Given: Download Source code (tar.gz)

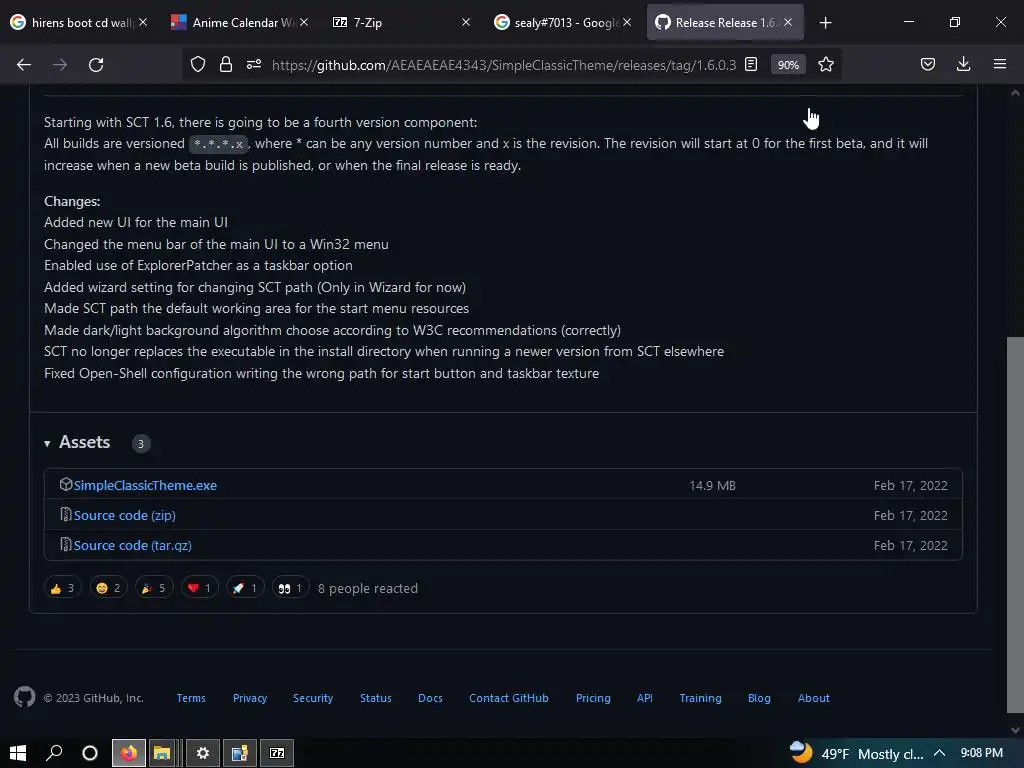Looking at the screenshot, I should [x=133, y=545].
